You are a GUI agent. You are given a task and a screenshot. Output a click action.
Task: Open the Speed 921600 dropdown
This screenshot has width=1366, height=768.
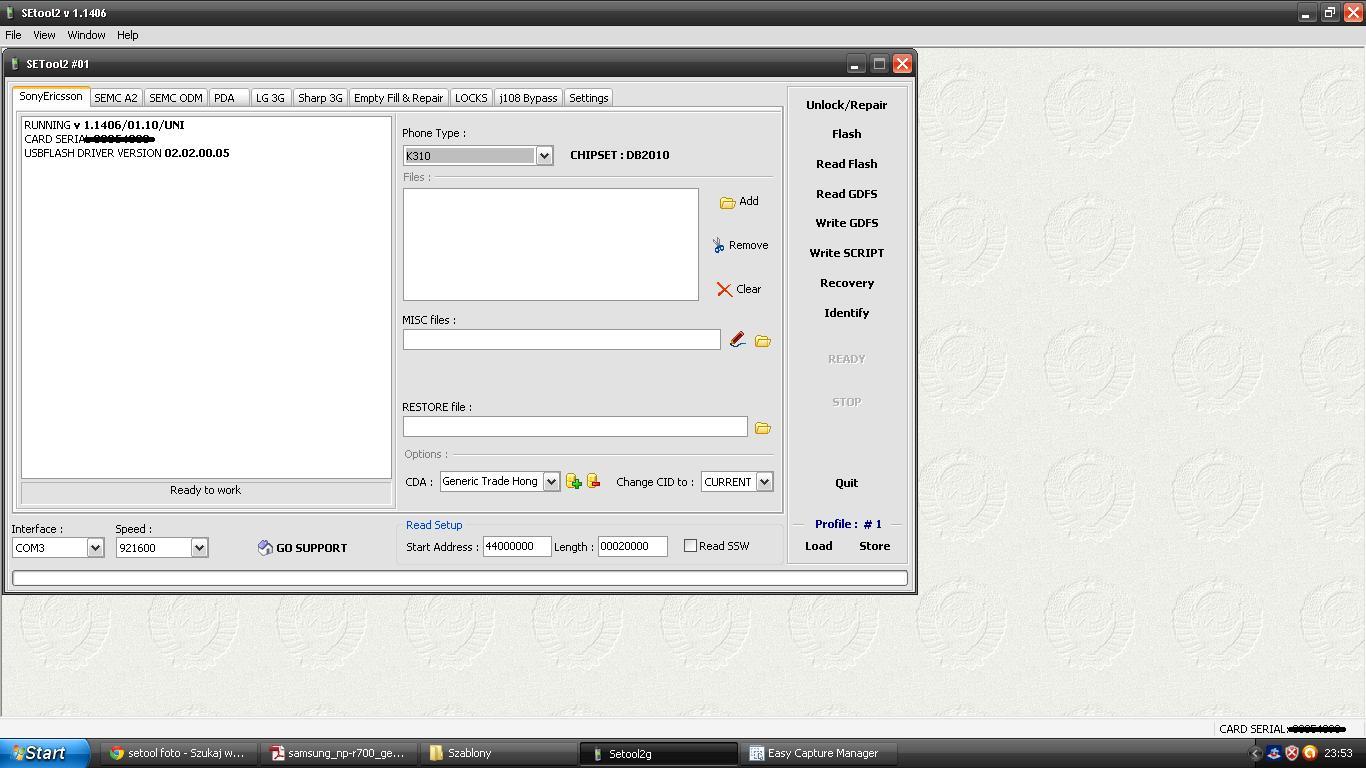[x=199, y=548]
